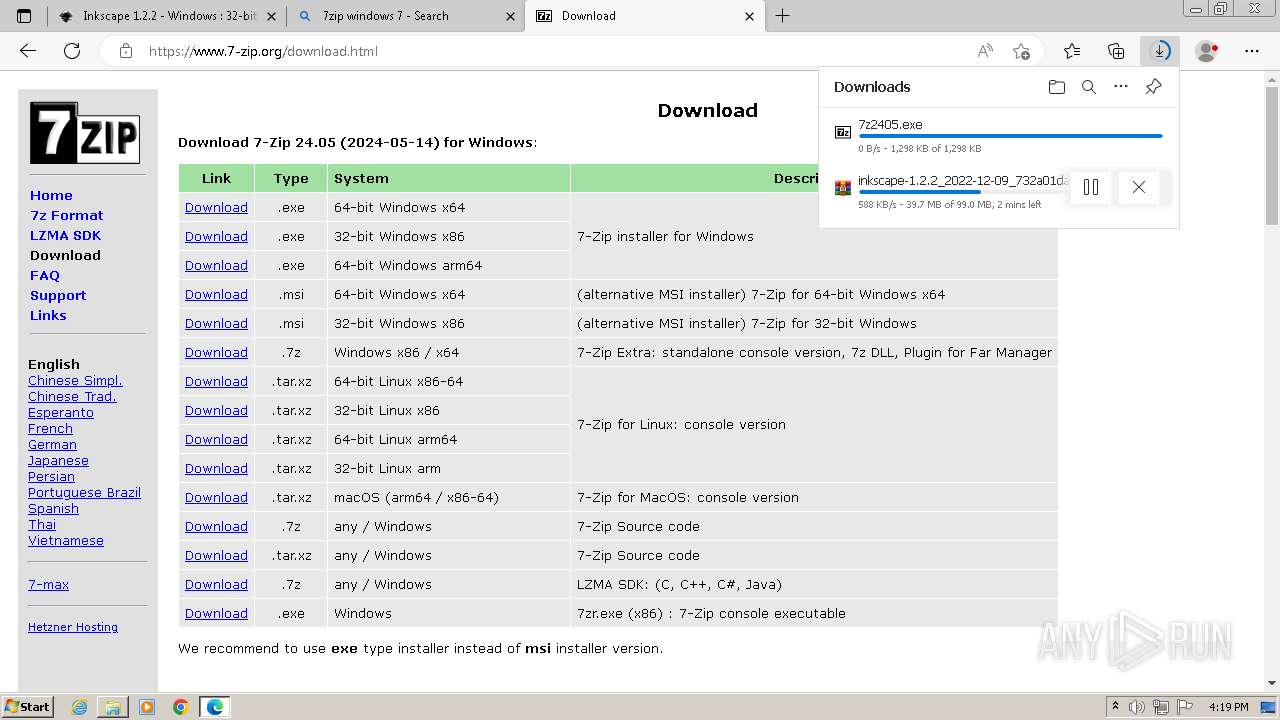1280x720 pixels.
Task: Open FAQ page
Action: tap(45, 275)
